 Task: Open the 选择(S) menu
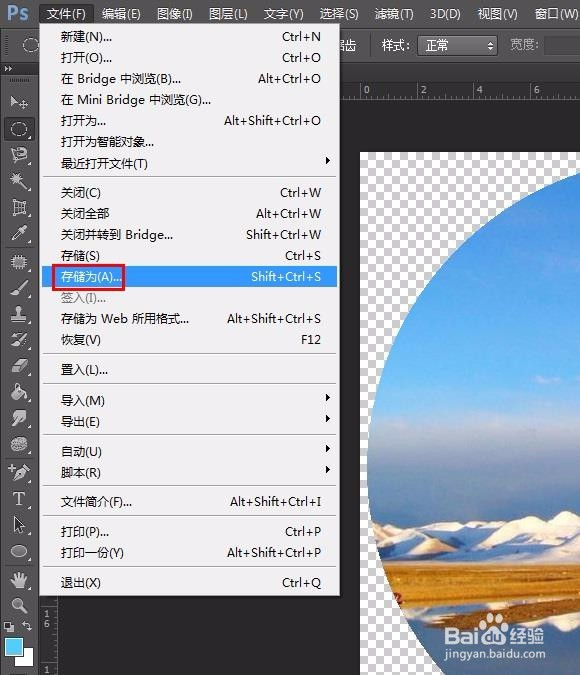click(339, 14)
